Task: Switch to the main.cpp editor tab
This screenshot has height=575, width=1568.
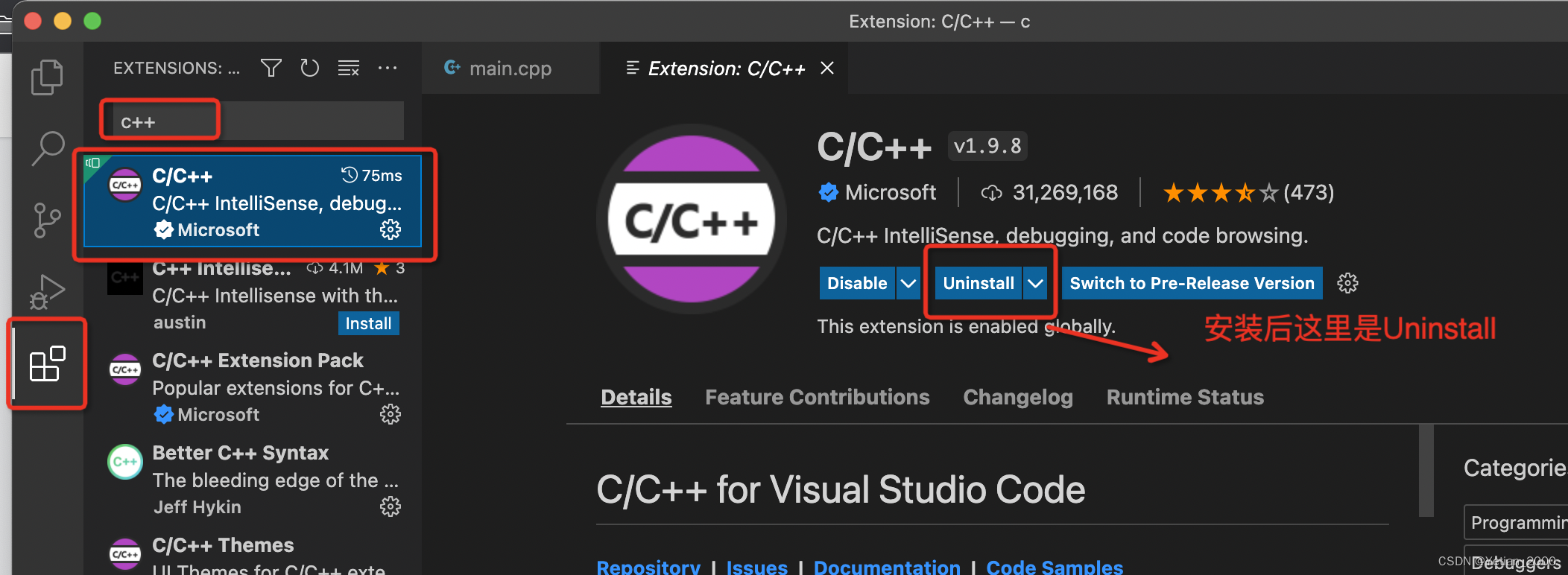Action: pos(510,69)
